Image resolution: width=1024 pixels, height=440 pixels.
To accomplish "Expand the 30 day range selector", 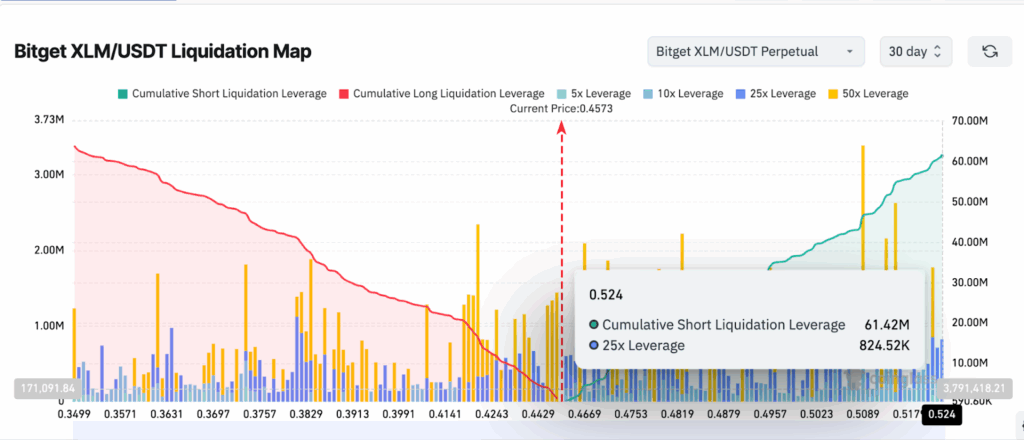I will 916,51.
